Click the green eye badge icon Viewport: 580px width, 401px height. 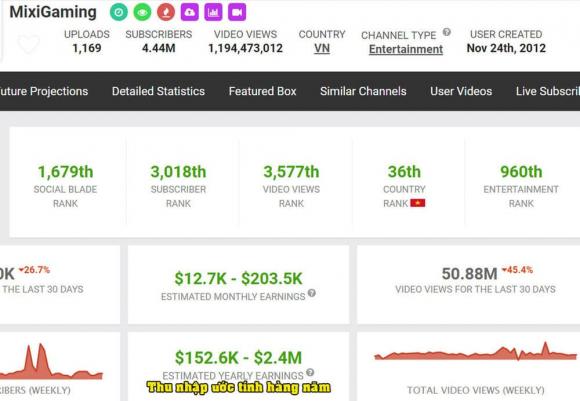142,12
